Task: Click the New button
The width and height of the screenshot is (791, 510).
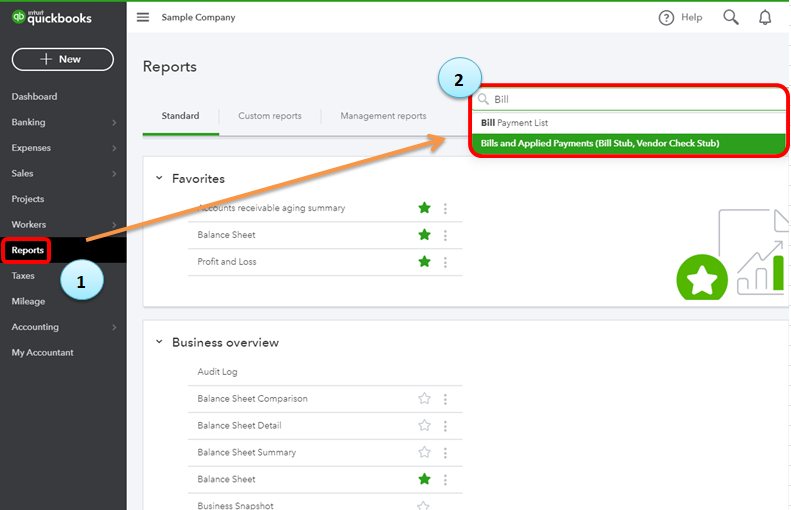Action: [62, 59]
